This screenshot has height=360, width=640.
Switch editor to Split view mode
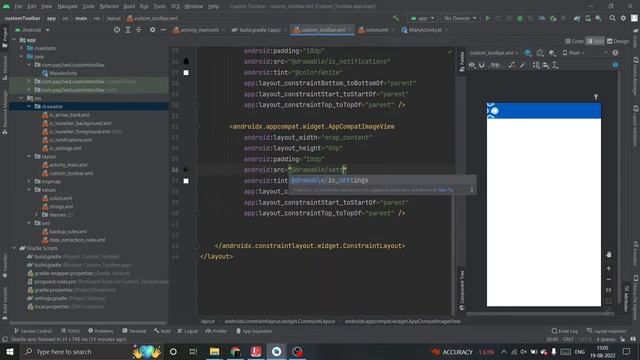(x=595, y=41)
